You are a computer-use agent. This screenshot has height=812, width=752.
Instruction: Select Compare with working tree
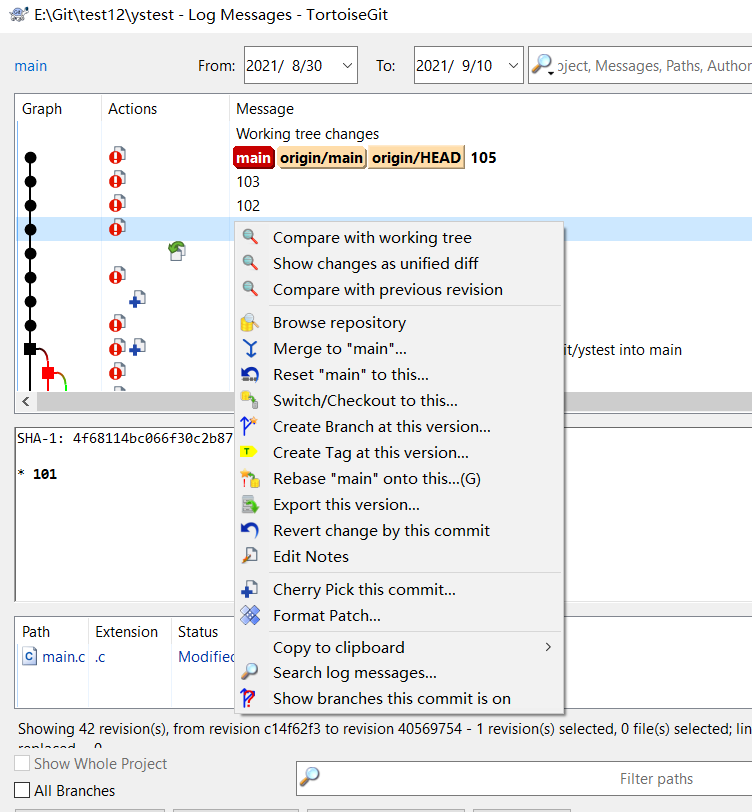click(x=399, y=237)
